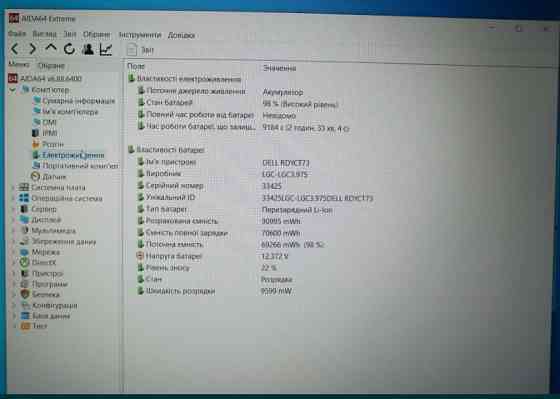Viewport: 560px width, 399px height.
Task: Click the Програми icon in tree
Action: click(x=24, y=284)
